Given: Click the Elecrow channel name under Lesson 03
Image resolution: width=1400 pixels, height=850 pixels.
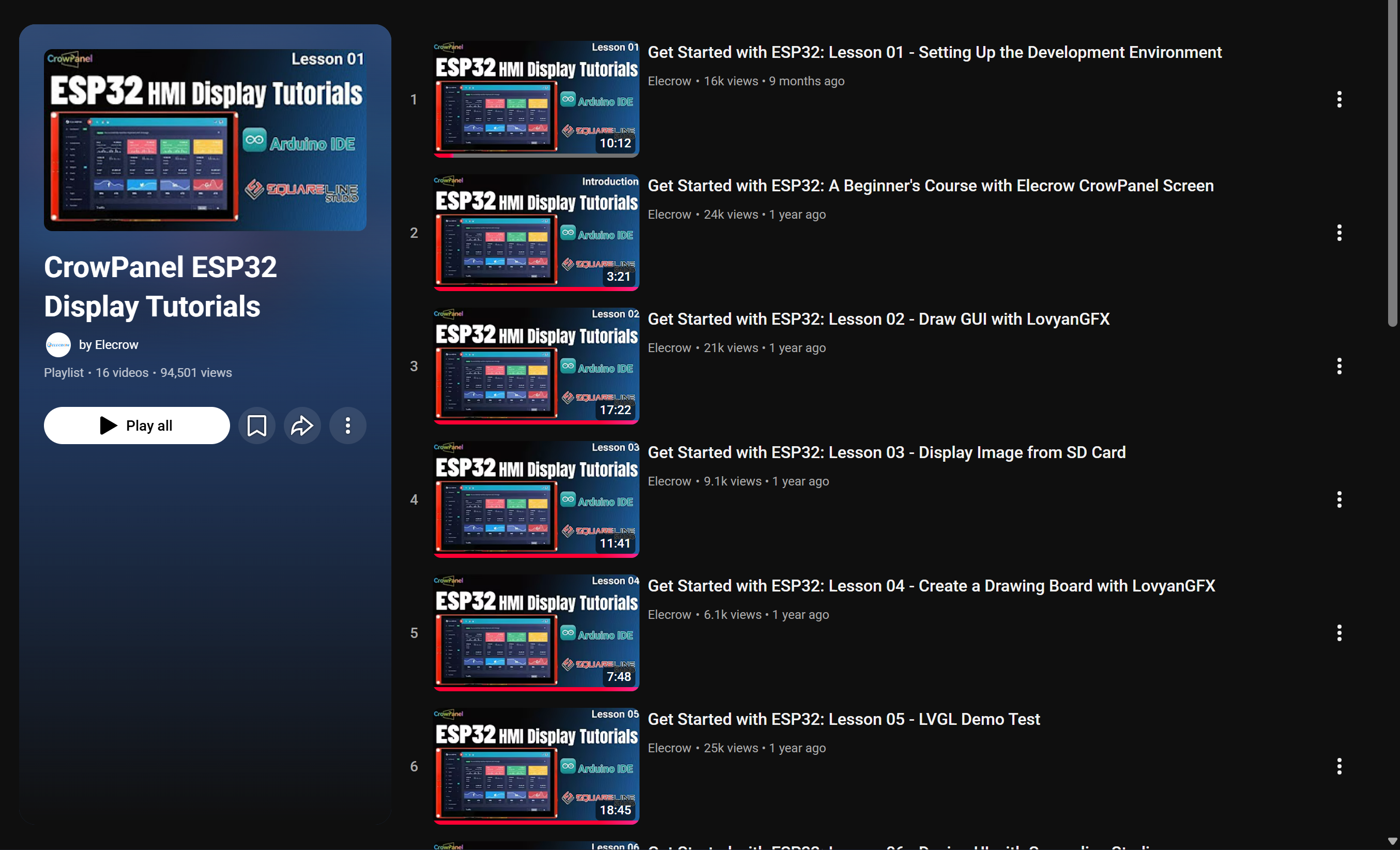Looking at the screenshot, I should pyautogui.click(x=669, y=481).
